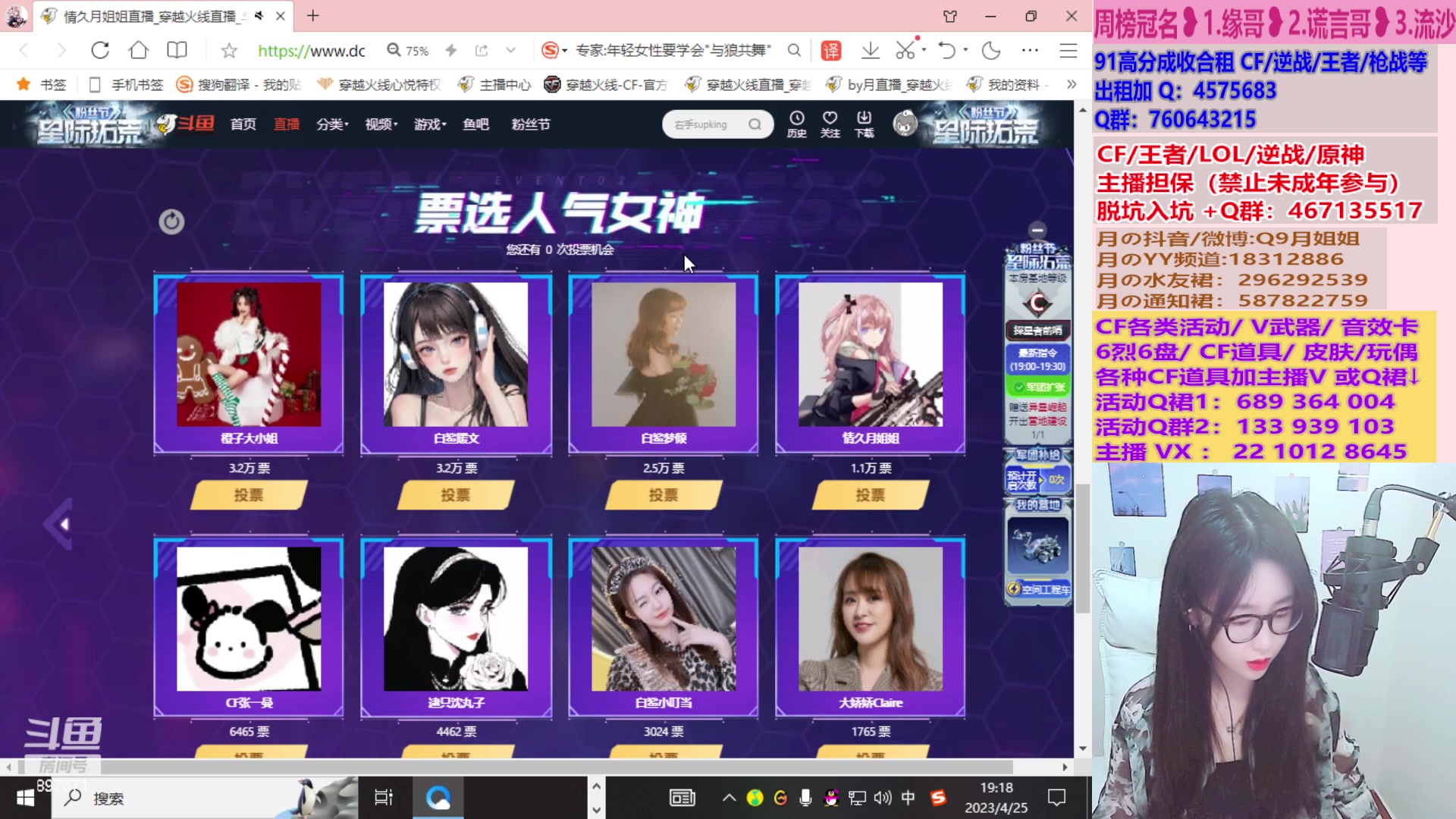Click the 75% zoom magnifier indicator
This screenshot has width=1456, height=819.
tap(408, 51)
